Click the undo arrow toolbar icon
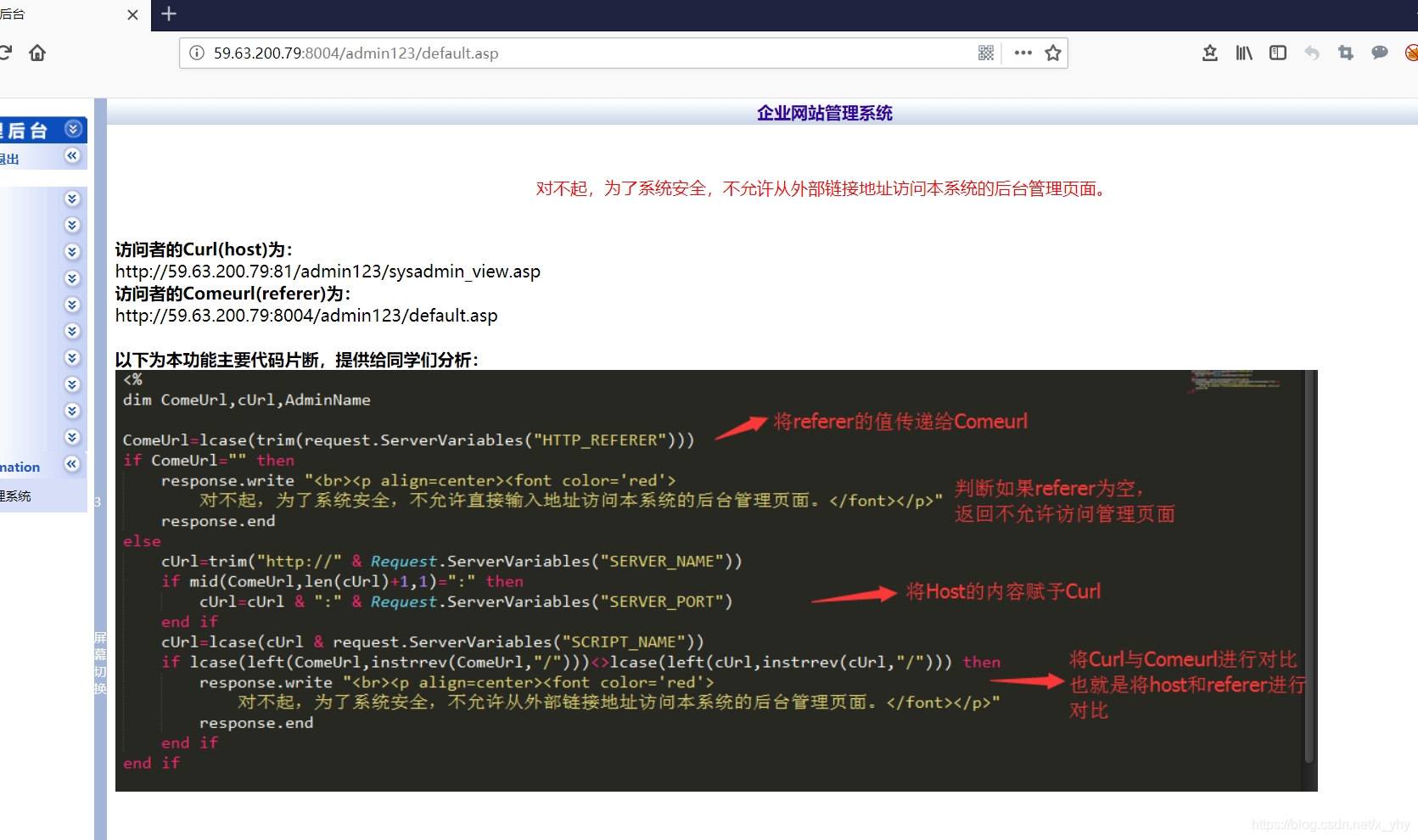Viewport: 1418px width, 840px height. (x=1312, y=53)
